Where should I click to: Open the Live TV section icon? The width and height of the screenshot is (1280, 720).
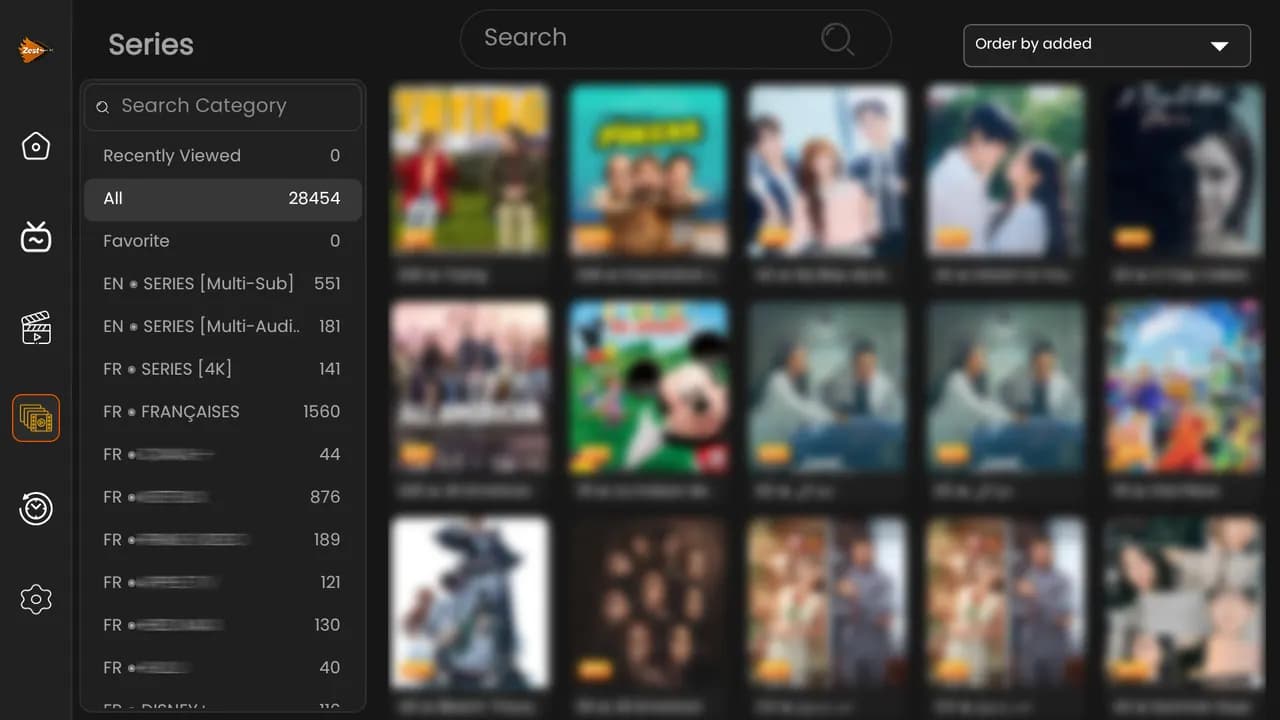coord(36,238)
